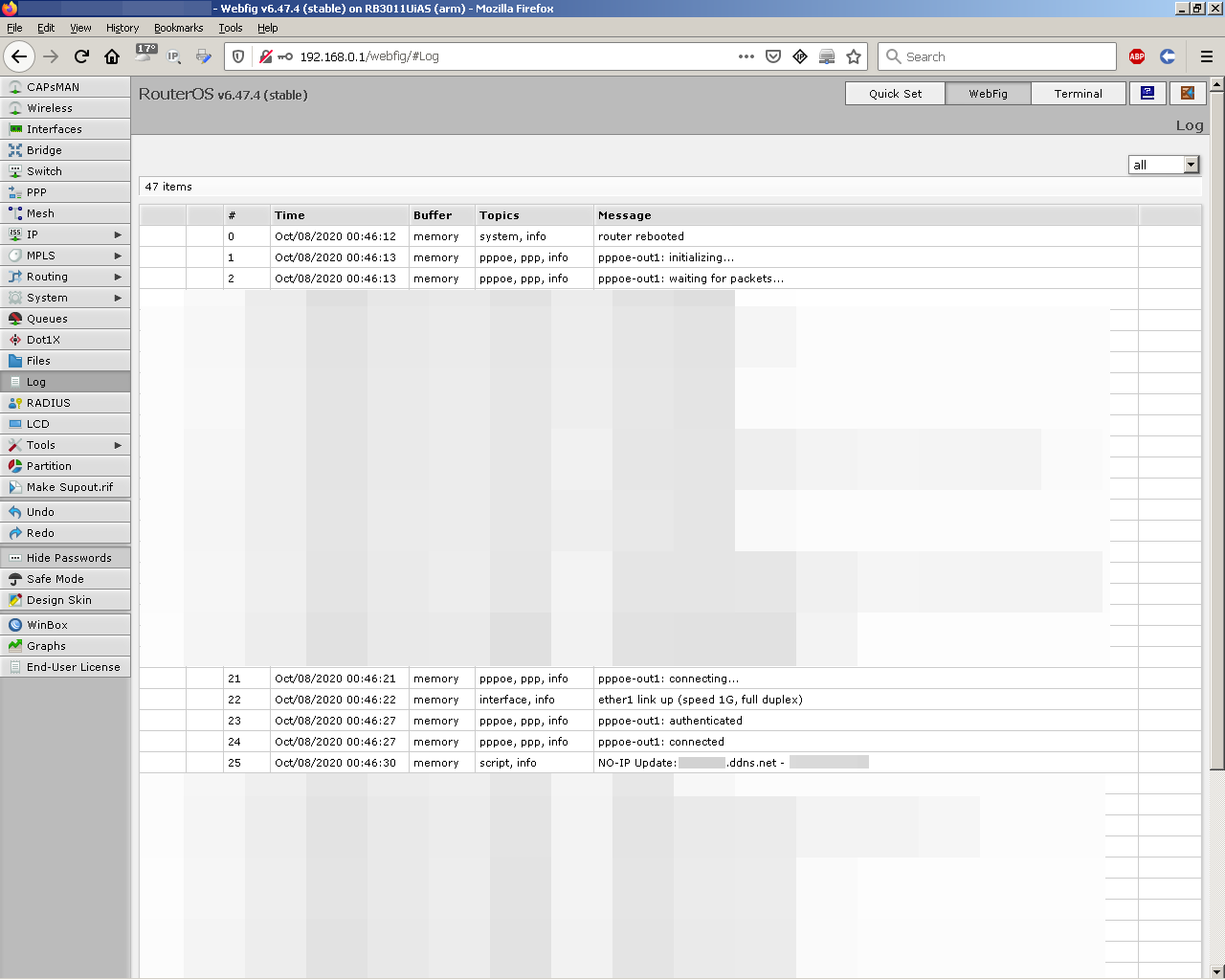Open the Interfaces section
The width and height of the screenshot is (1225, 980).
pos(65,129)
